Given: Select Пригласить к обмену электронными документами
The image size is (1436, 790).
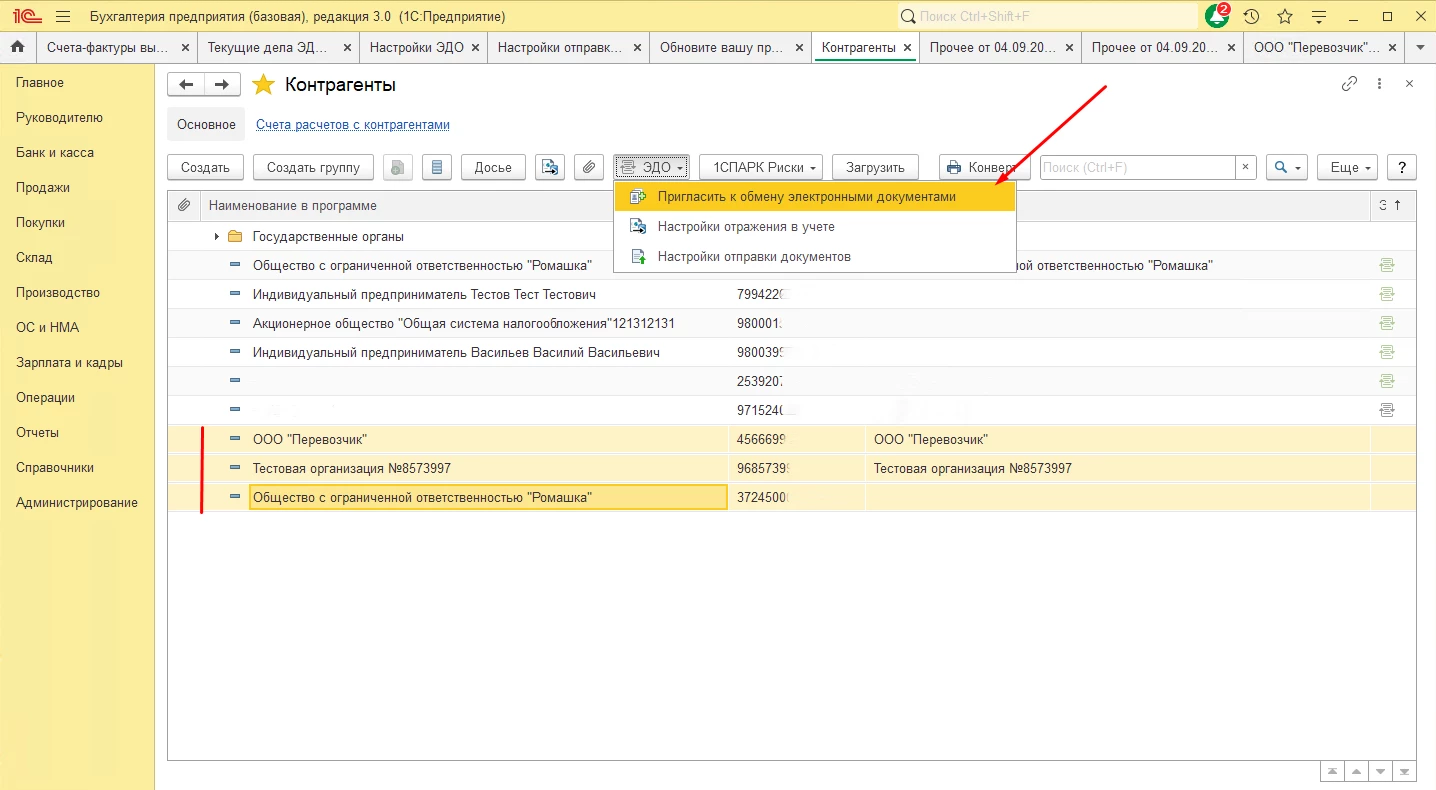Looking at the screenshot, I should (x=806, y=197).
